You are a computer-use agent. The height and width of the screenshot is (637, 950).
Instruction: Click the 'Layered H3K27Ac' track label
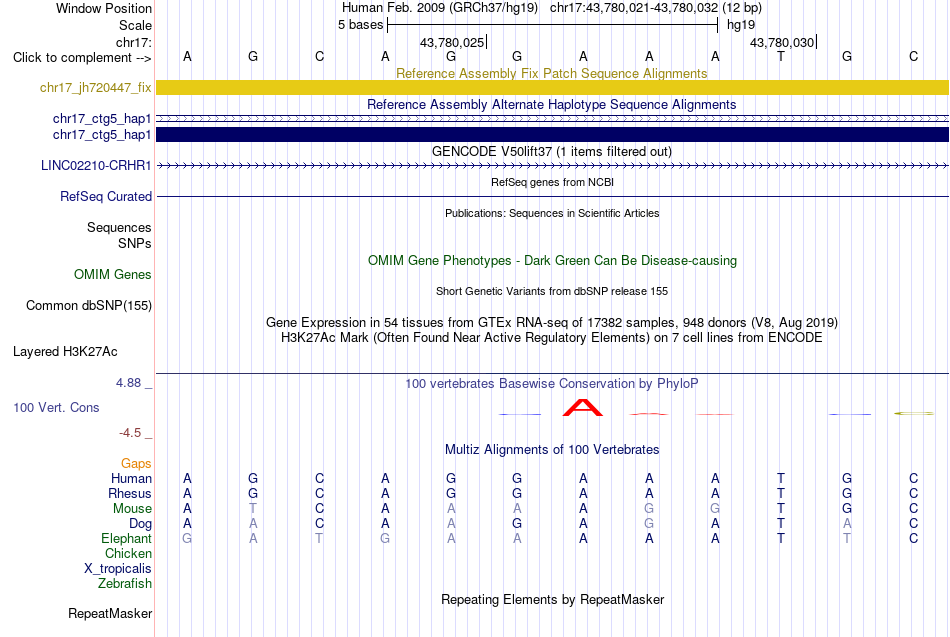point(65,352)
